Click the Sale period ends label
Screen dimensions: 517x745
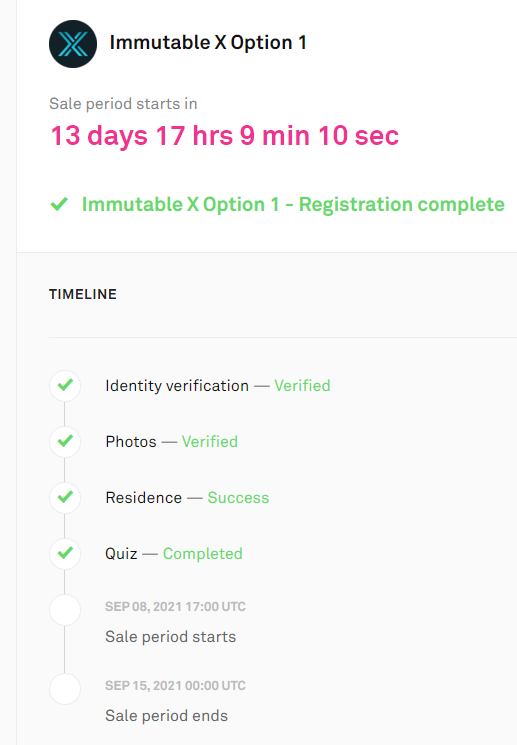pyautogui.click(x=166, y=716)
